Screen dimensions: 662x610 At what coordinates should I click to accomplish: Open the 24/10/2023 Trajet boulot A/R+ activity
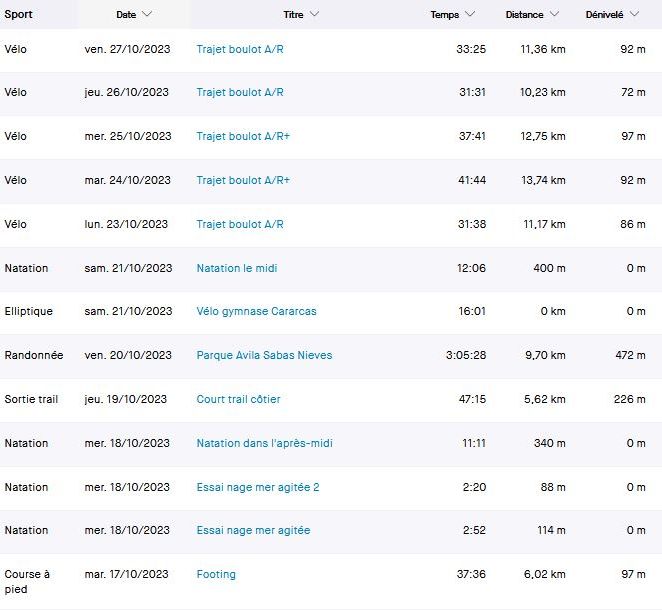[243, 180]
